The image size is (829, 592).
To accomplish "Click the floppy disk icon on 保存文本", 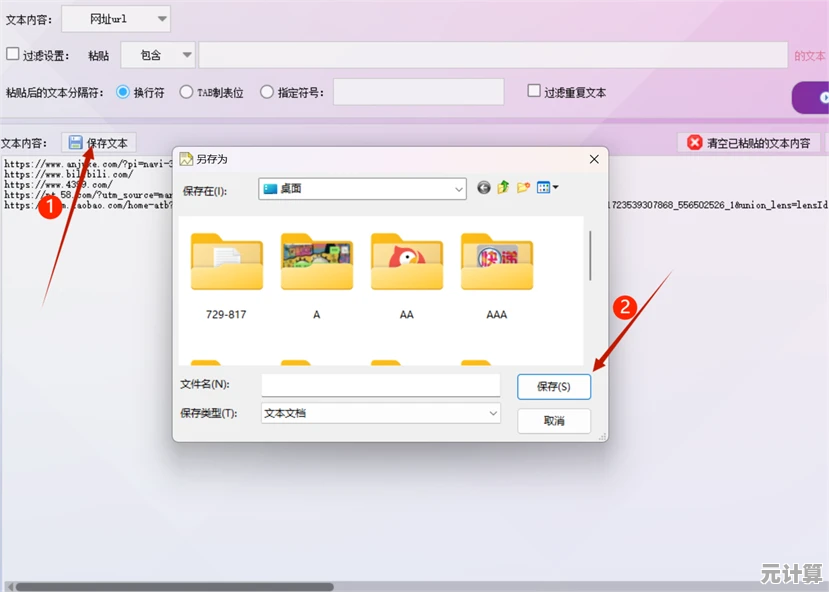I will pyautogui.click(x=76, y=143).
